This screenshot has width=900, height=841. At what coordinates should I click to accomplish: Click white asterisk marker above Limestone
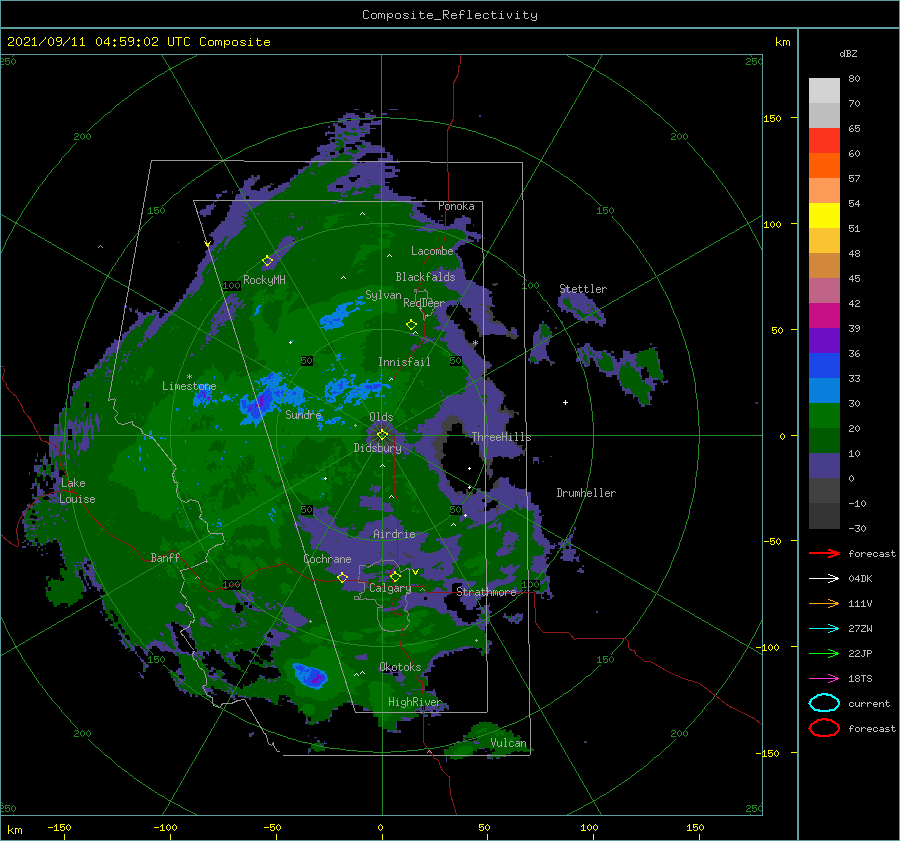[x=189, y=377]
